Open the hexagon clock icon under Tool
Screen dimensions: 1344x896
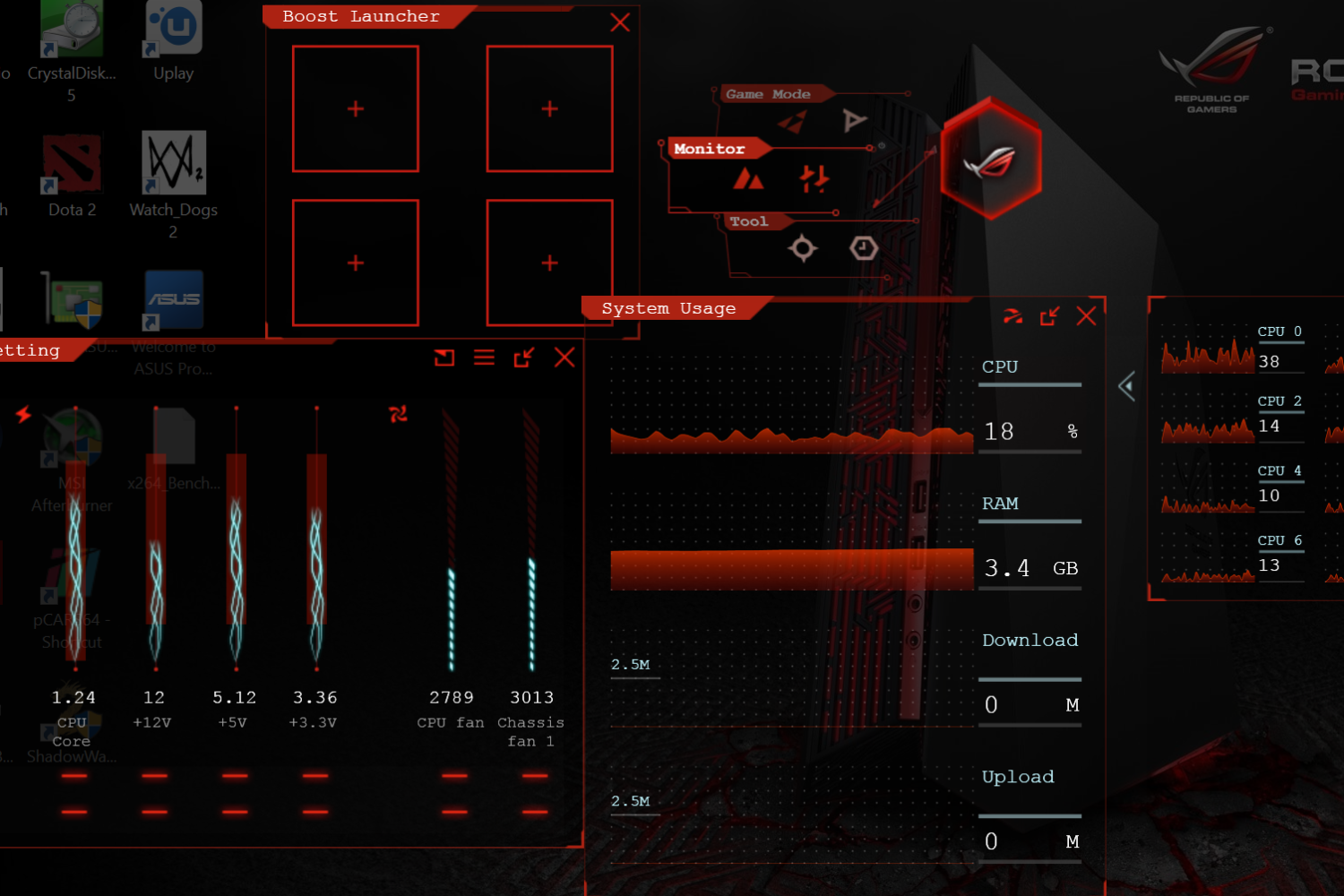coord(864,248)
